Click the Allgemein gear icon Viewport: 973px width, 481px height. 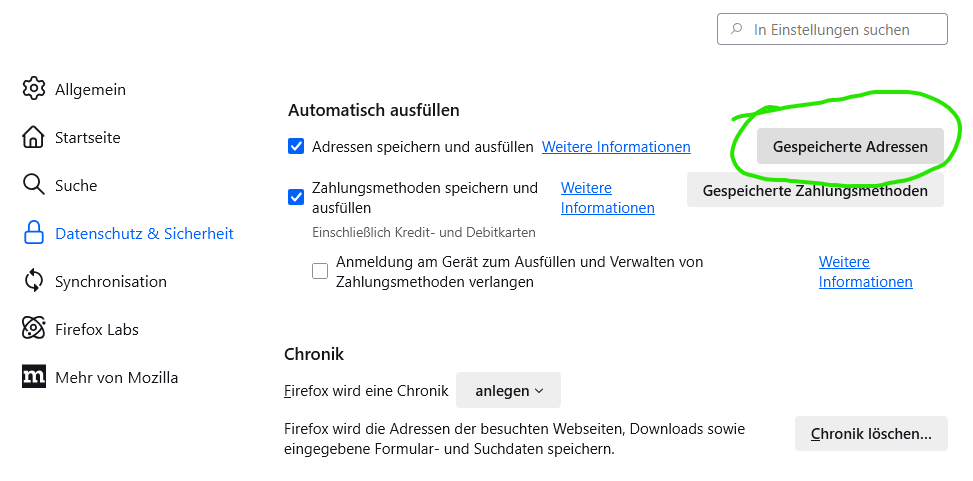34,89
